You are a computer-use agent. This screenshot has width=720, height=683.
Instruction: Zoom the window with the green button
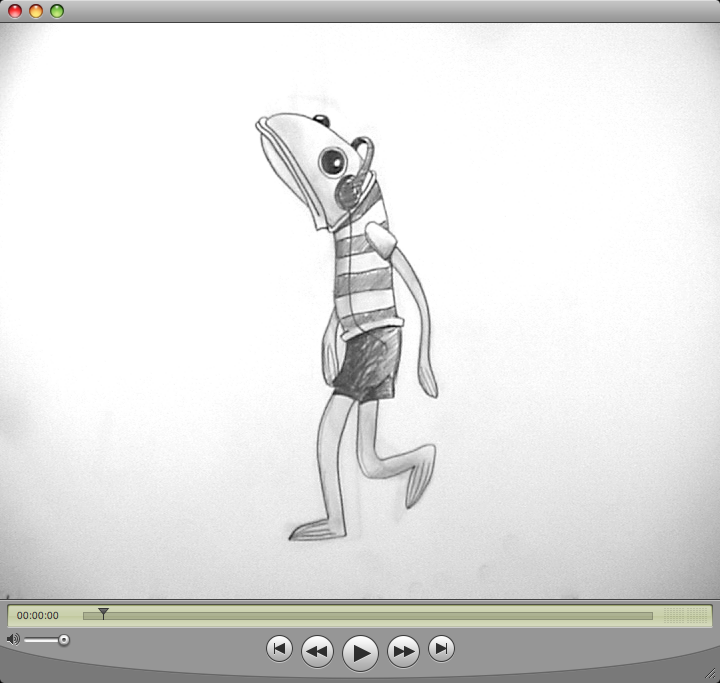point(57,11)
